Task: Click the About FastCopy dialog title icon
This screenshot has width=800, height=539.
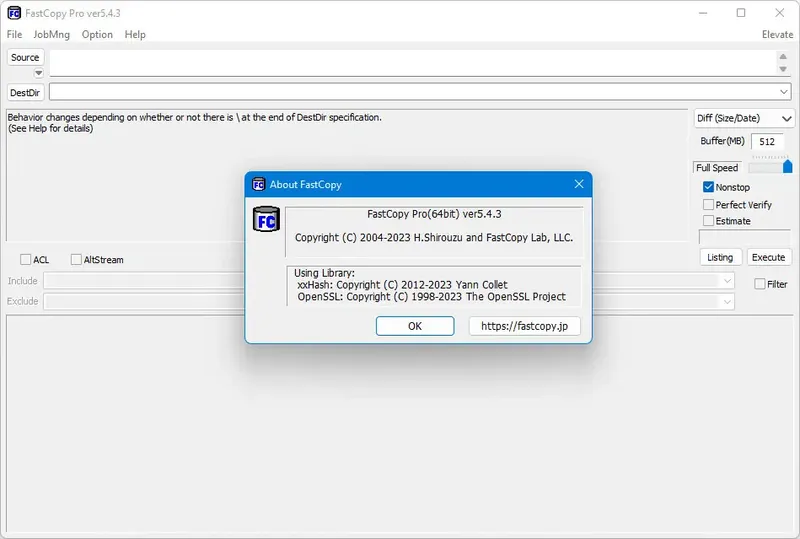Action: click(x=259, y=184)
